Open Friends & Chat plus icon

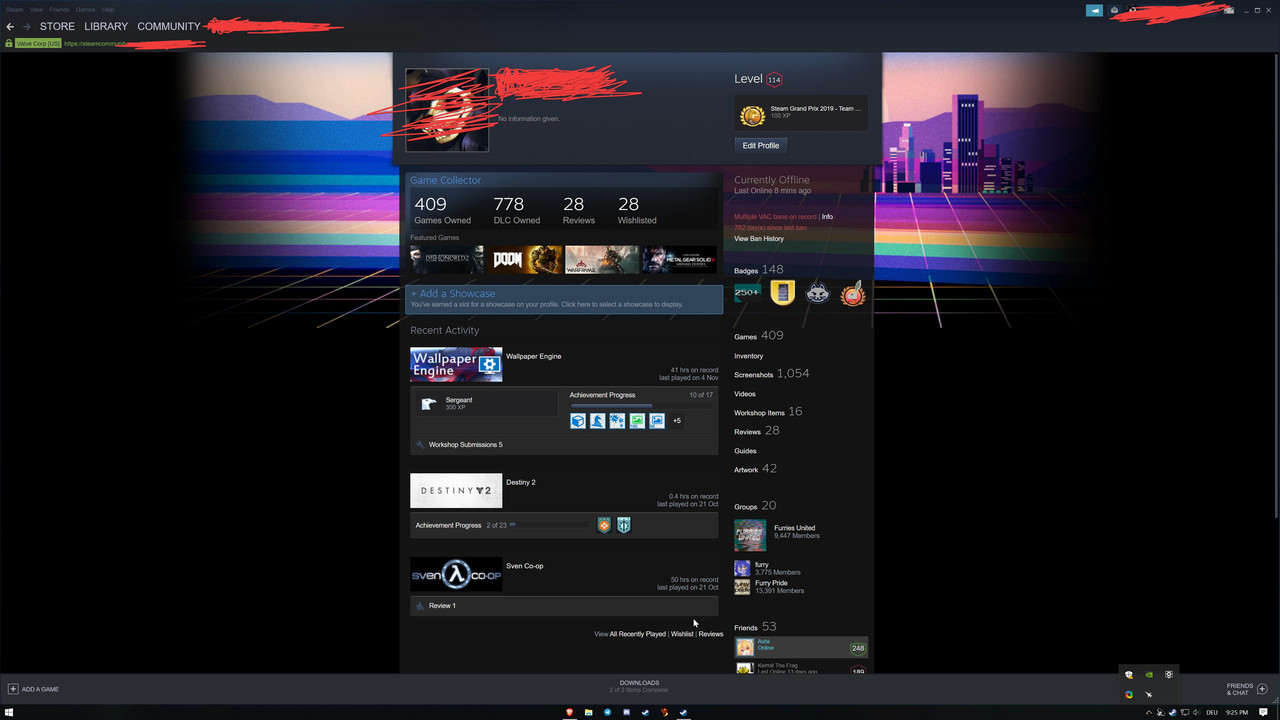(1262, 689)
